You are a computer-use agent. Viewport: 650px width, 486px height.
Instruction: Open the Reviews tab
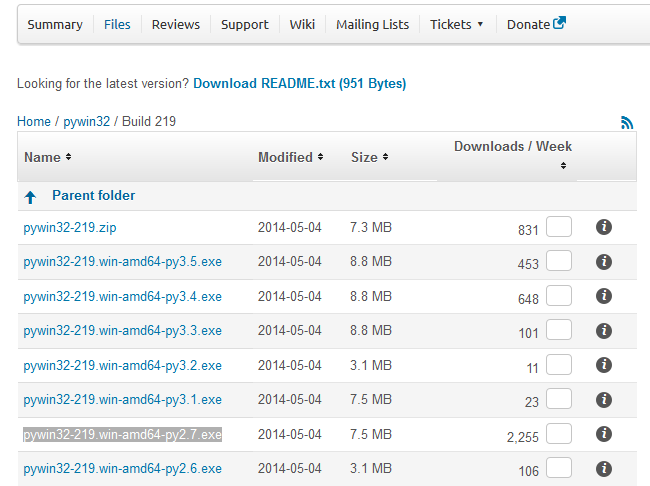point(175,24)
